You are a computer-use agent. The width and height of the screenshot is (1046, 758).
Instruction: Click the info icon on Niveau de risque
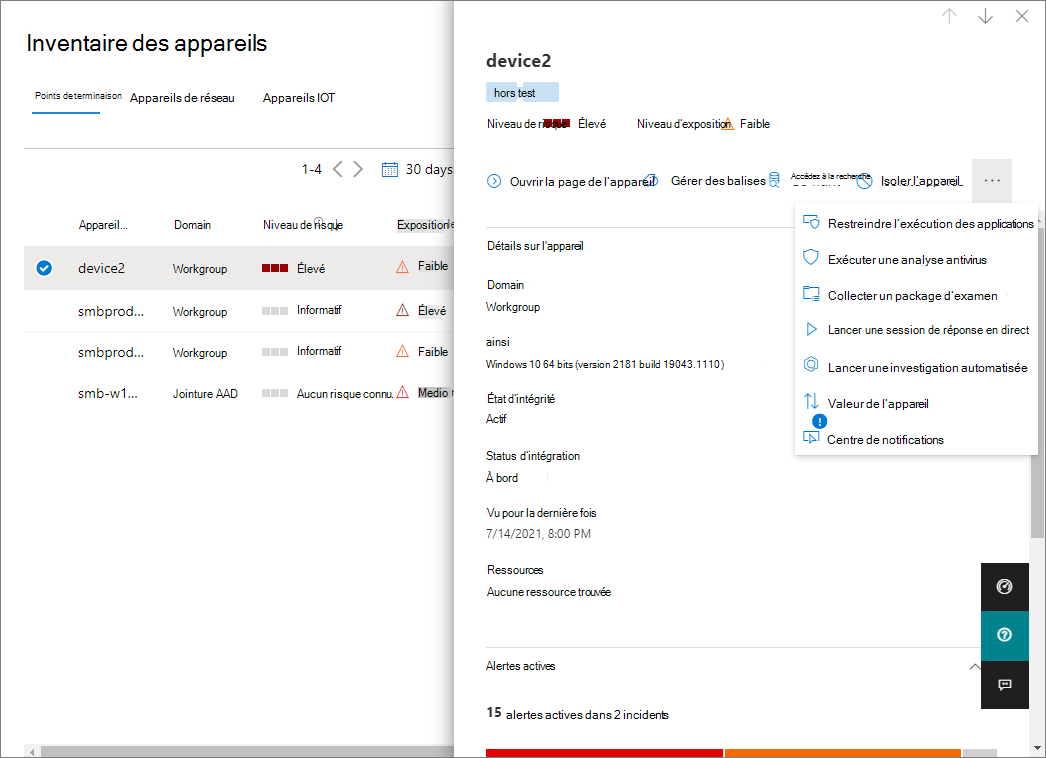point(319,221)
